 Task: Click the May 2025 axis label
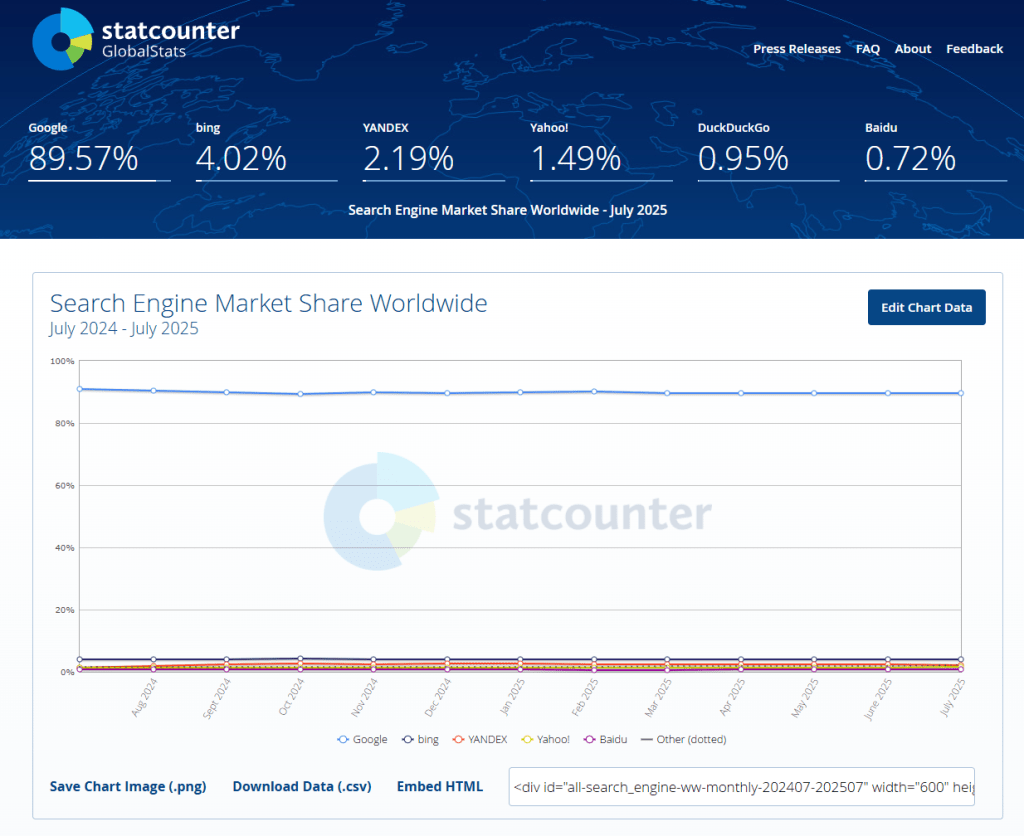coord(805,698)
